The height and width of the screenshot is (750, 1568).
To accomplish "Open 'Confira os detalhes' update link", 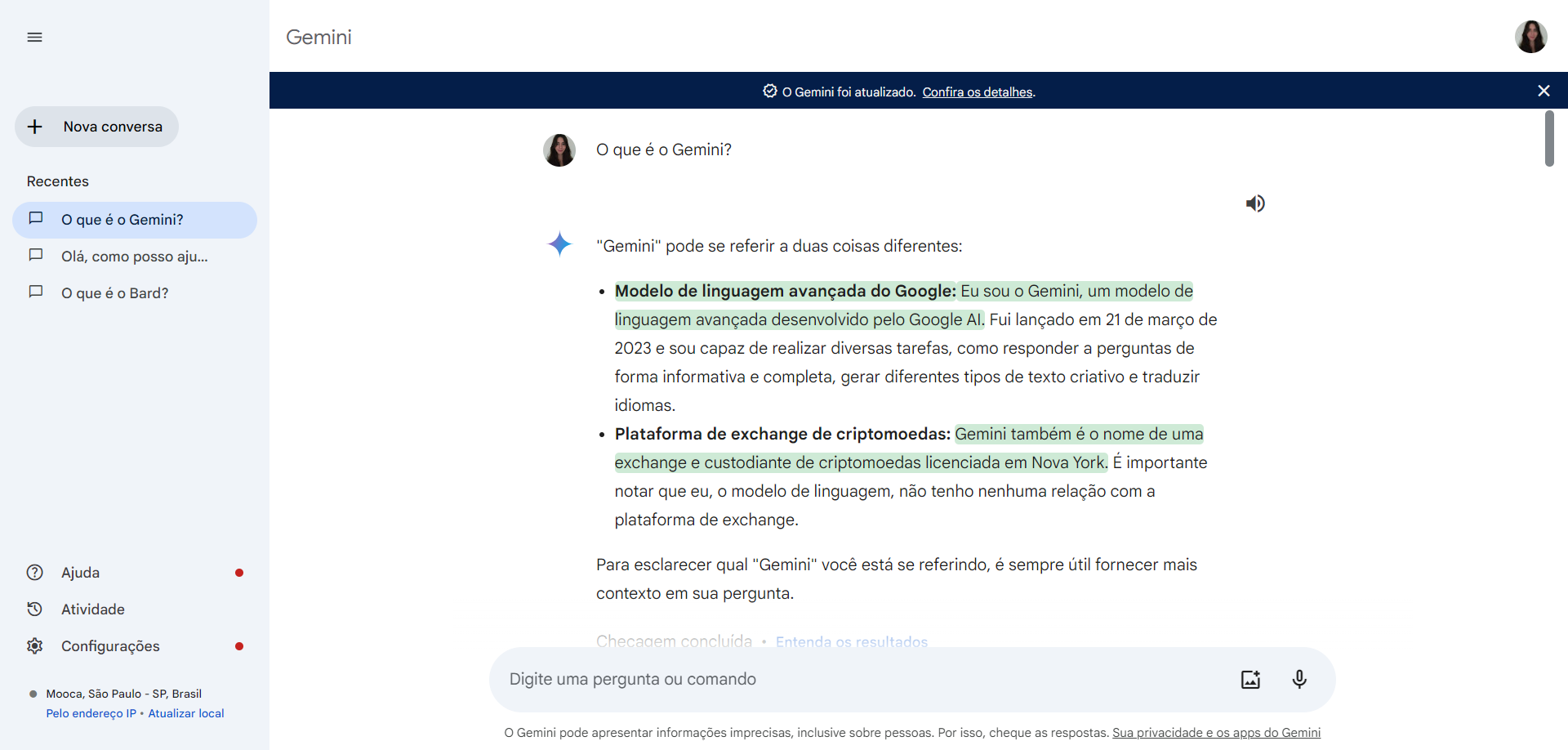I will [x=978, y=92].
